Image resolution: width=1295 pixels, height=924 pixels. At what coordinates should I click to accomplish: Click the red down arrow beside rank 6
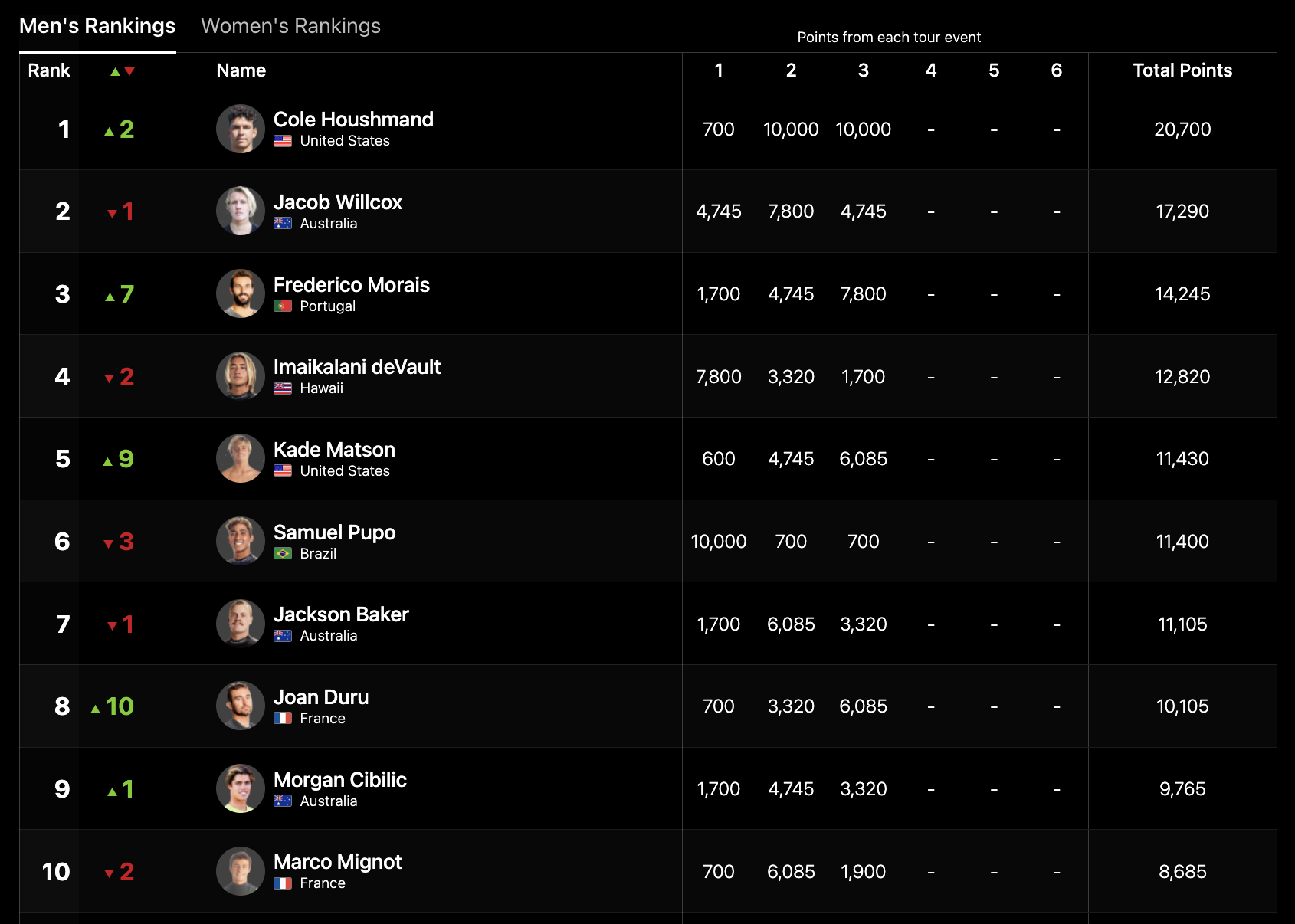[109, 544]
